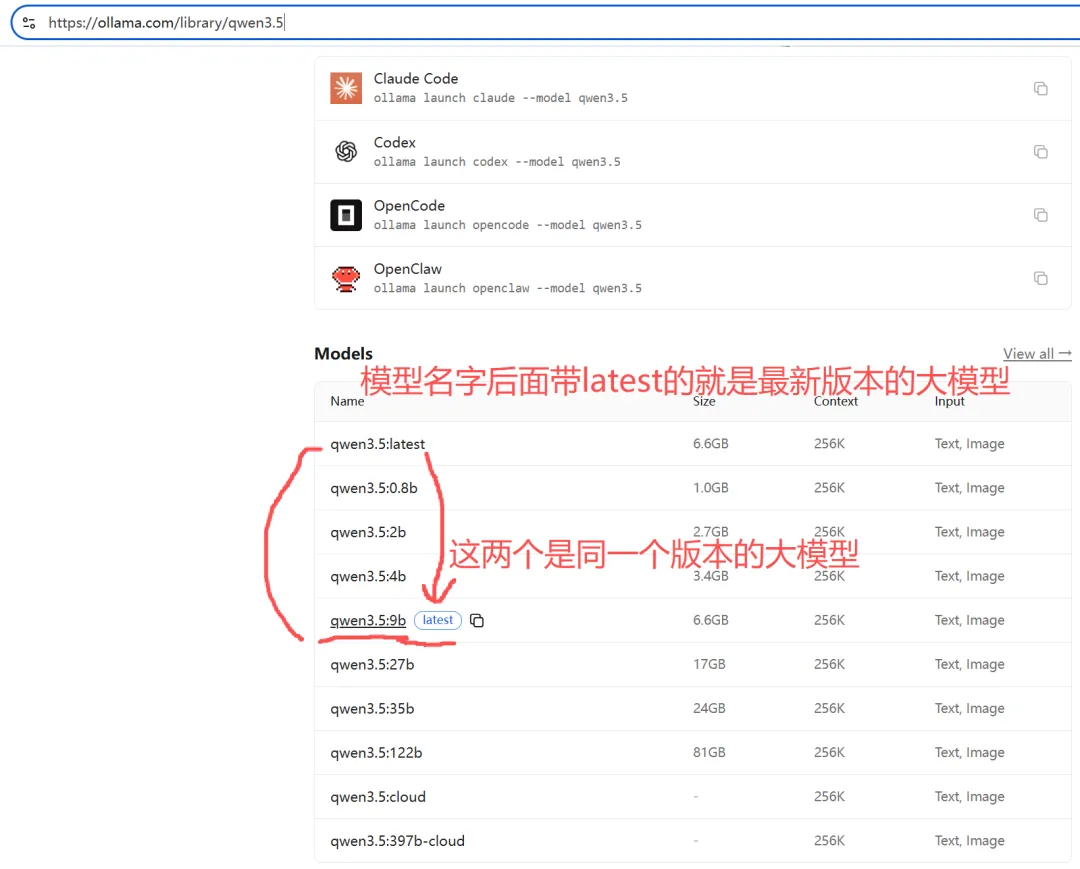Click the OpenCode title text
1080x869 pixels.
409,206
